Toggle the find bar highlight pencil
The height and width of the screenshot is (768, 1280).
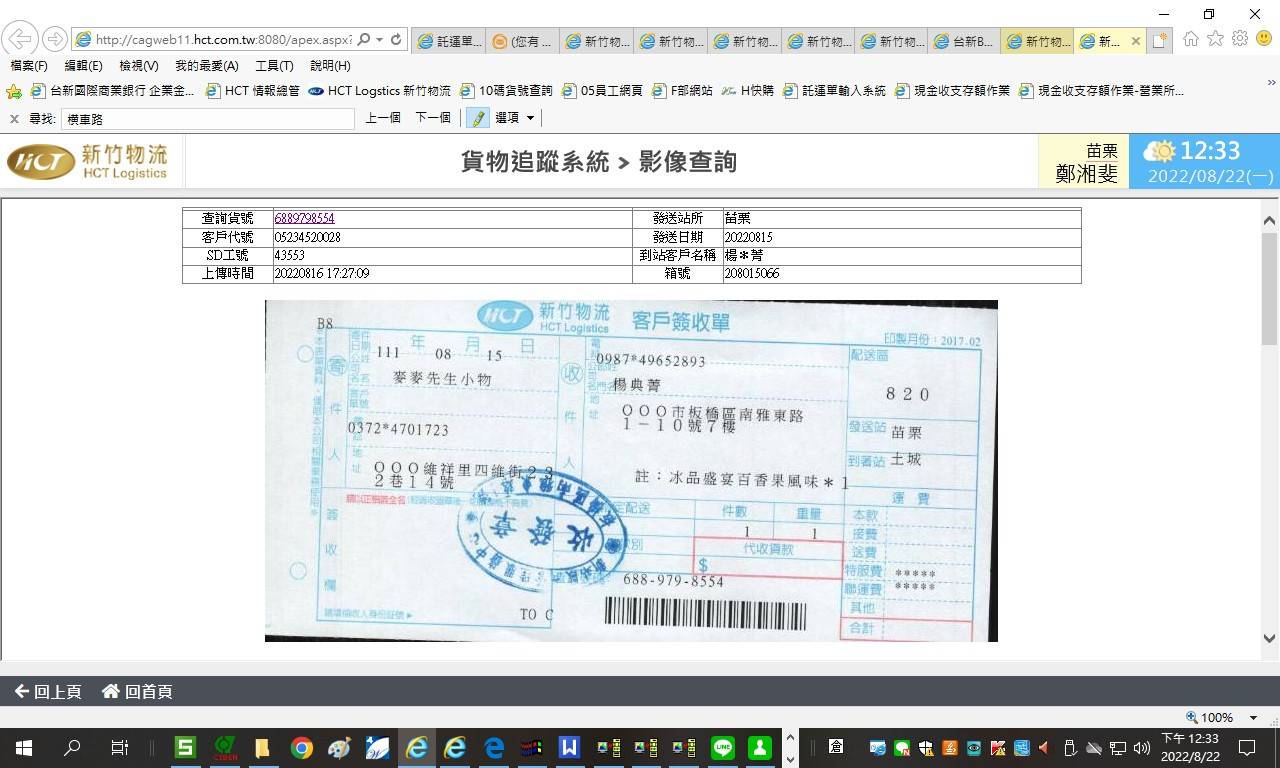(x=477, y=118)
